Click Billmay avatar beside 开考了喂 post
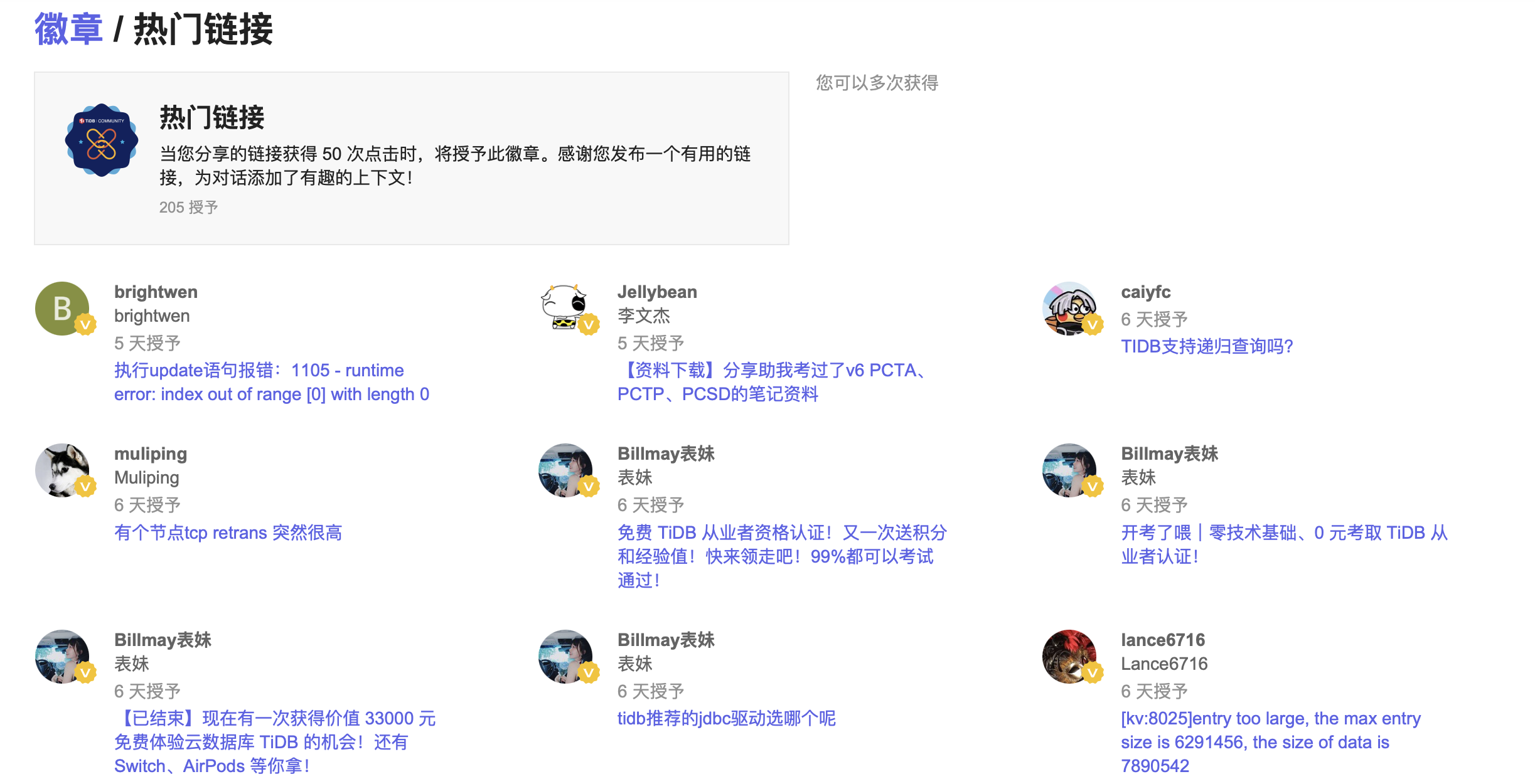The width and height of the screenshot is (1535, 784). pos(1069,470)
